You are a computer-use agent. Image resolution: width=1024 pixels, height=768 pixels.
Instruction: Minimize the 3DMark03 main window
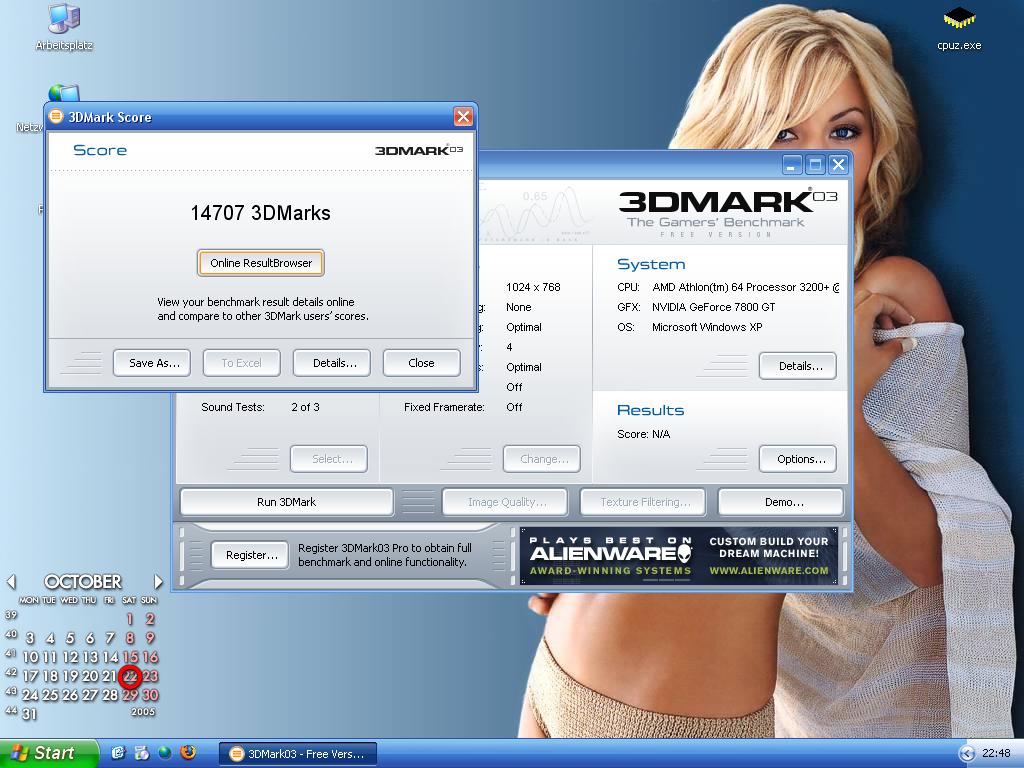792,165
